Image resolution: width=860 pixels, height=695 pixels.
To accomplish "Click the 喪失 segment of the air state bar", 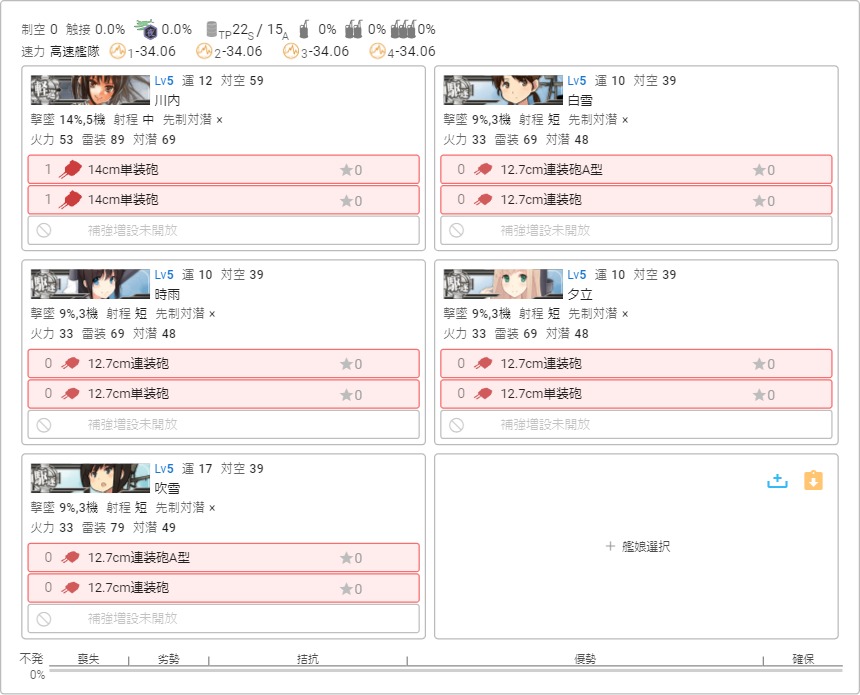I will 89,659.
